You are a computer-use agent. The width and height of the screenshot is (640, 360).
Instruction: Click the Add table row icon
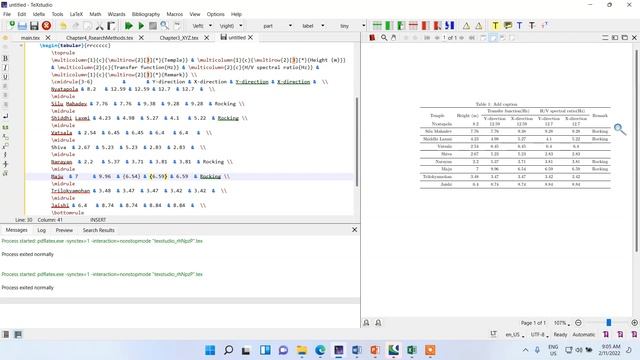point(377,26)
